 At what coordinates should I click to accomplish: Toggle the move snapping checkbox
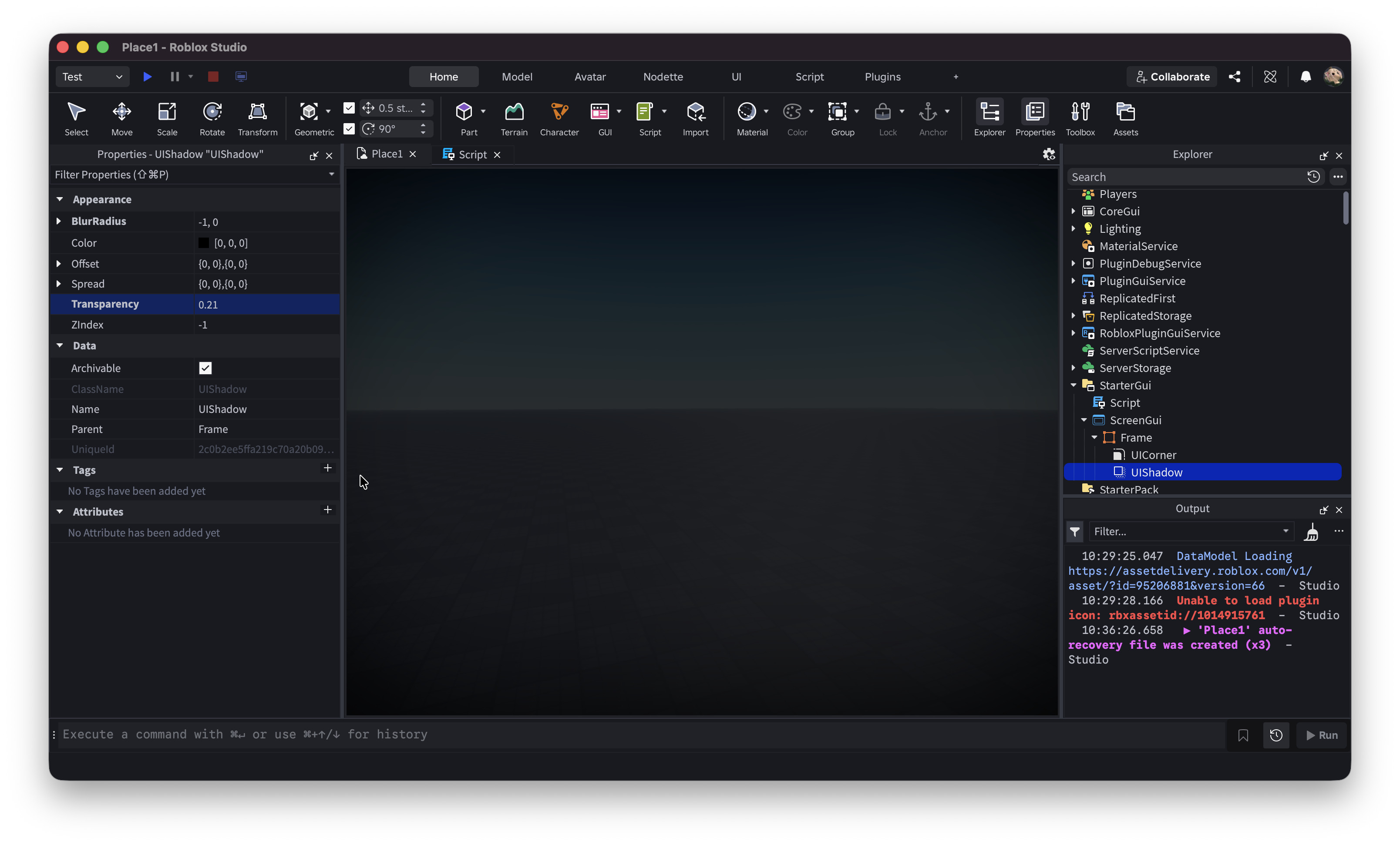click(x=349, y=108)
